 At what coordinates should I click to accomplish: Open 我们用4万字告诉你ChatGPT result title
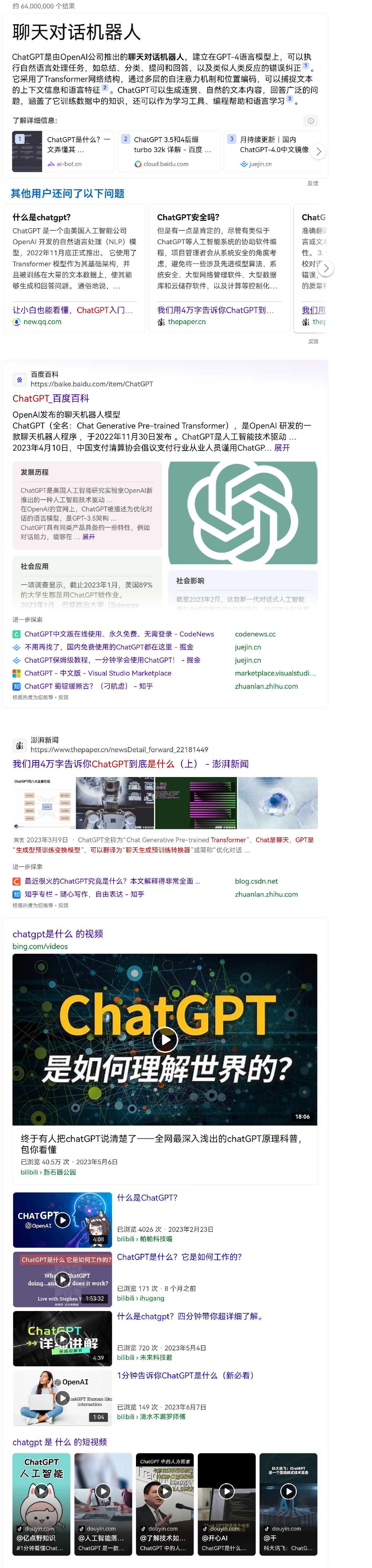click(130, 764)
